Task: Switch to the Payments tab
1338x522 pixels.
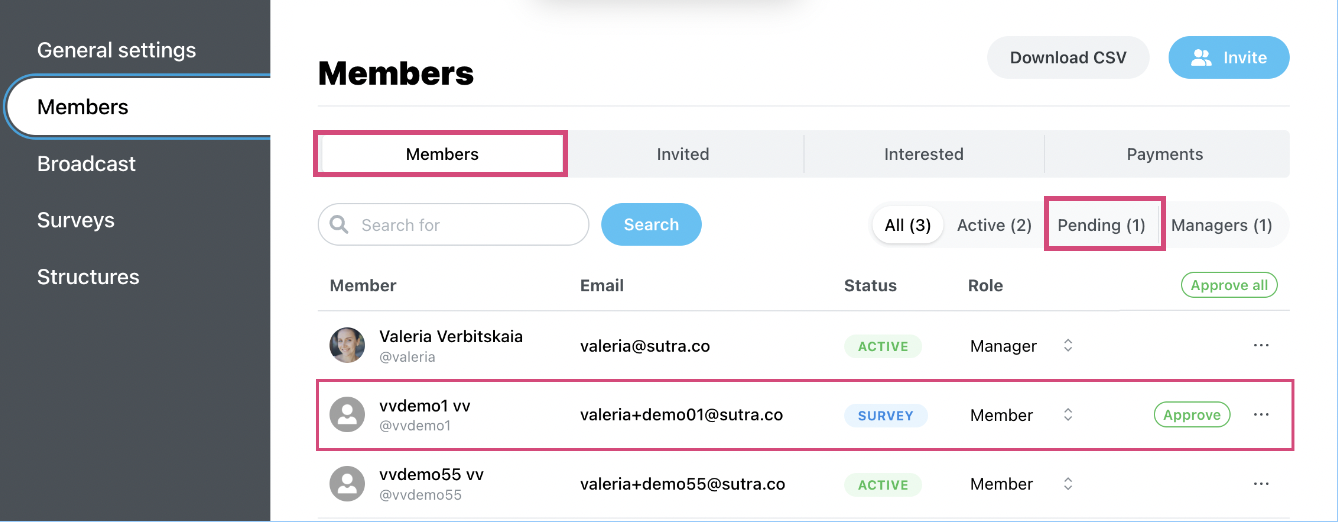Action: [x=1165, y=154]
